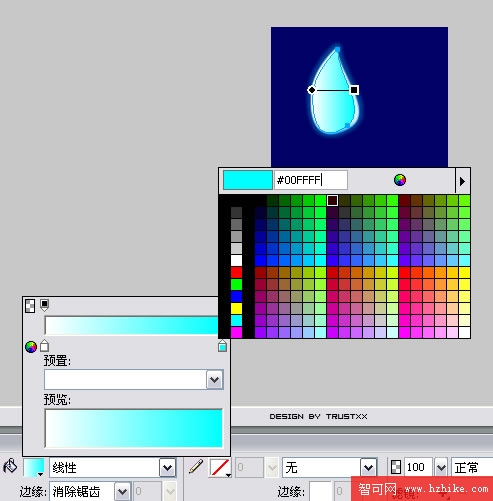Open the swatch panel options arrow

click(462, 181)
